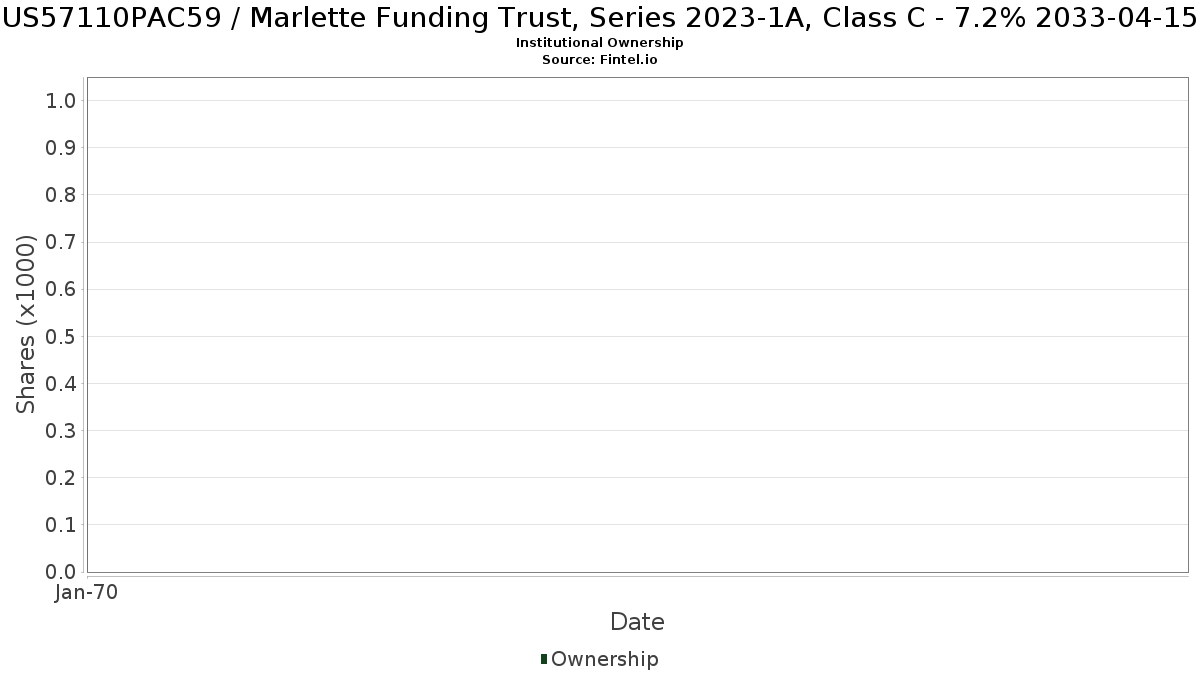1200x675 pixels.
Task: Click the 0.3 y-axis tick label
Action: tap(61, 431)
